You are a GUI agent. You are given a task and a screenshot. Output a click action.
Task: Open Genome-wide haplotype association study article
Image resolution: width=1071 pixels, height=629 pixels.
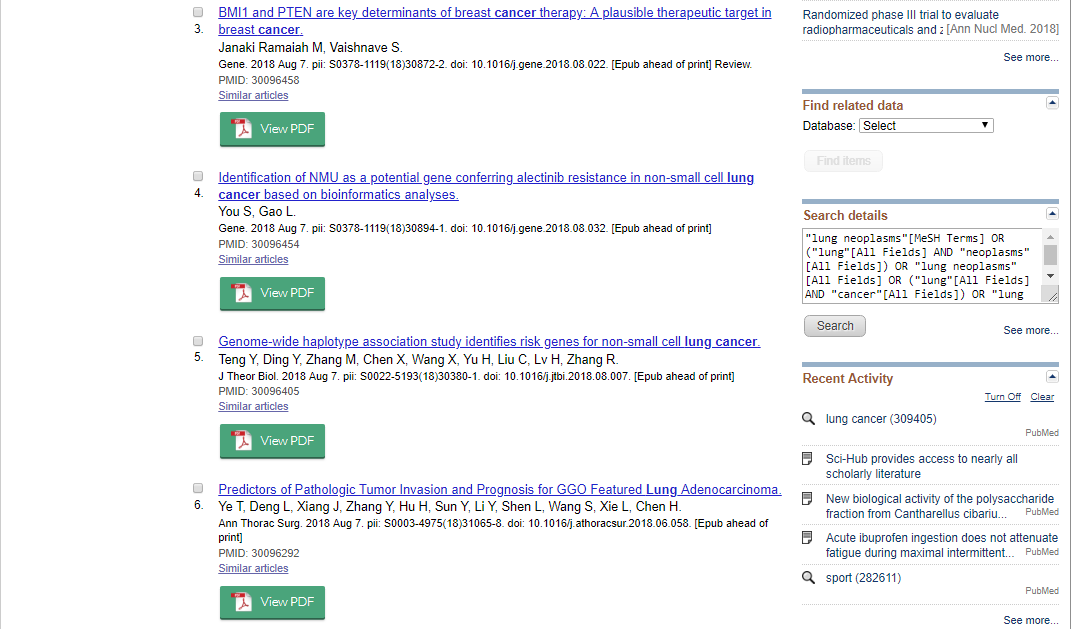(x=489, y=342)
